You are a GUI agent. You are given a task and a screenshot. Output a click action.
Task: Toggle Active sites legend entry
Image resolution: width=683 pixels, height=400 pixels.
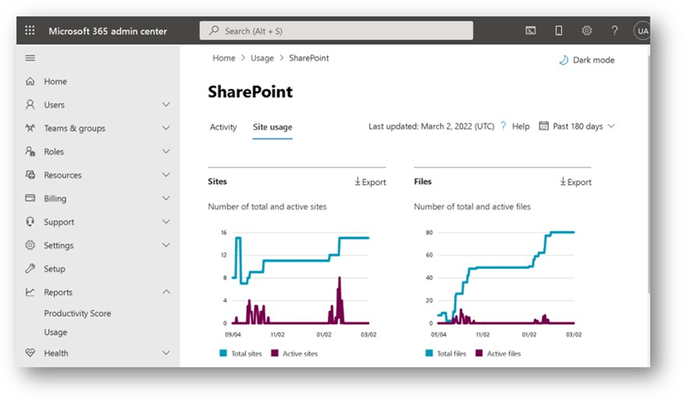(294, 353)
